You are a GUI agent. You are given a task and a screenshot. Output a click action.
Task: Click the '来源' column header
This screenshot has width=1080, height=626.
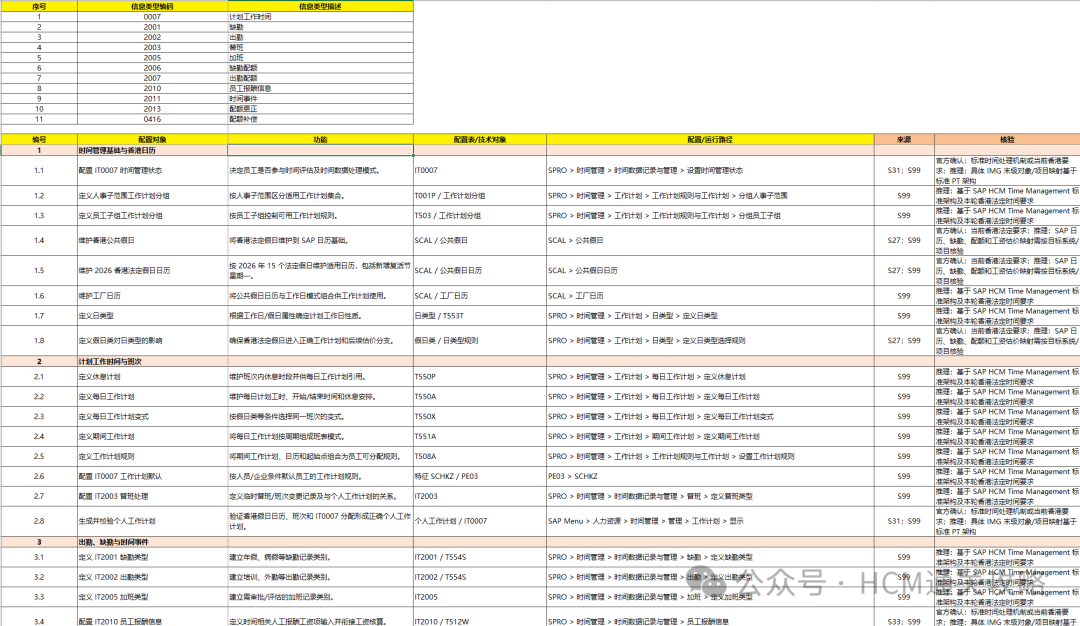904,139
